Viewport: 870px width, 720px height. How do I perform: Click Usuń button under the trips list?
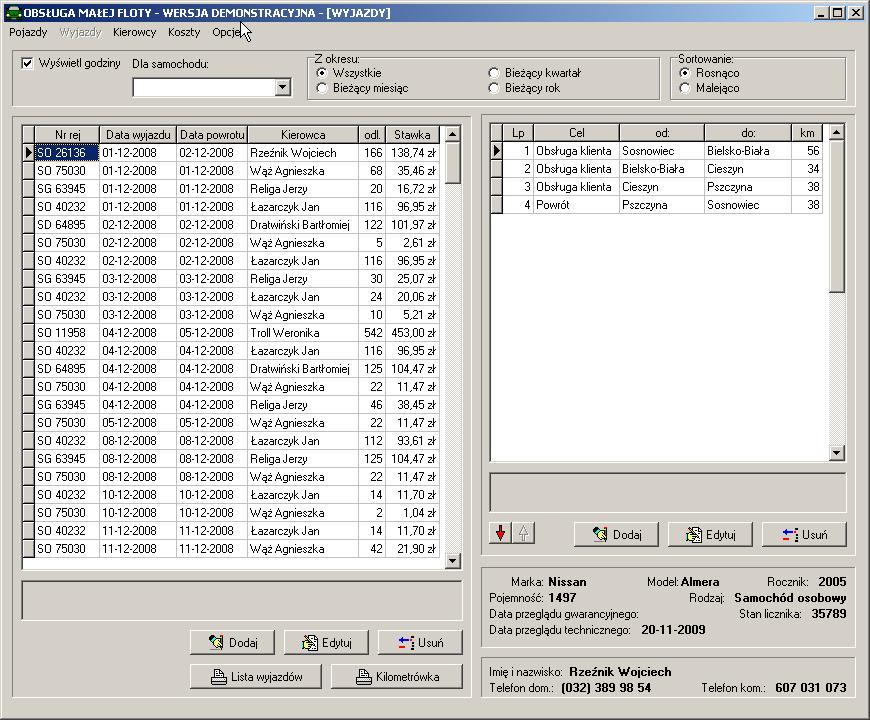tap(420, 642)
